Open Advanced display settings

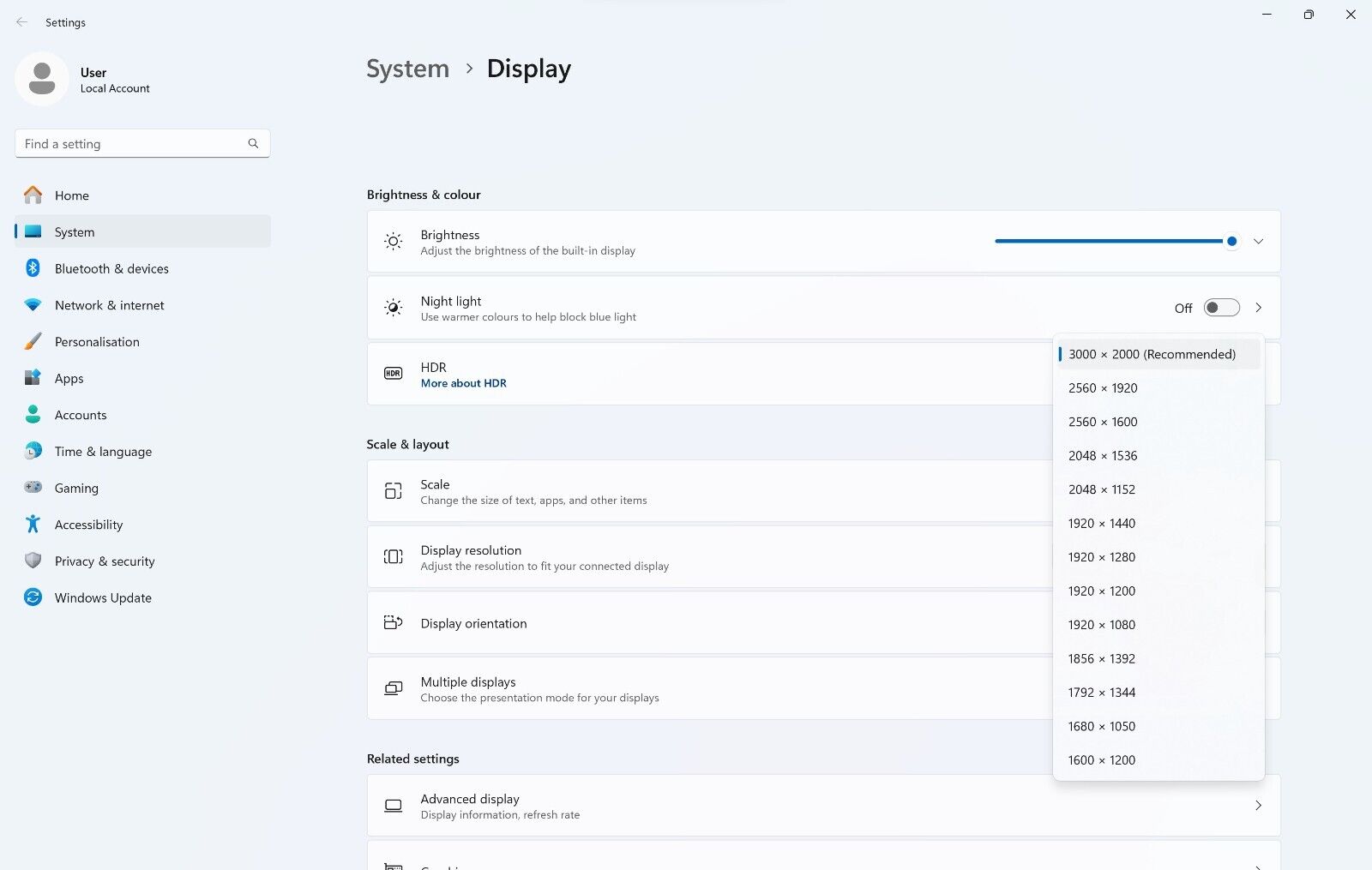click(x=823, y=806)
